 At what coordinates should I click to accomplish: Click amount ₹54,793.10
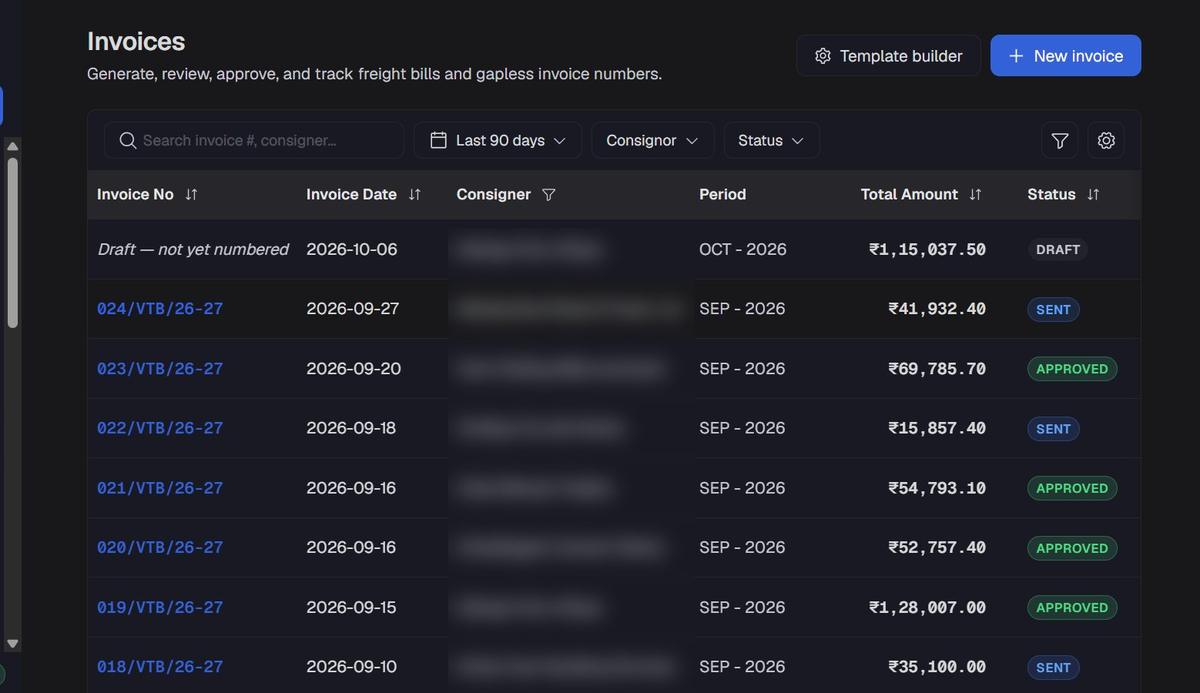[937, 488]
